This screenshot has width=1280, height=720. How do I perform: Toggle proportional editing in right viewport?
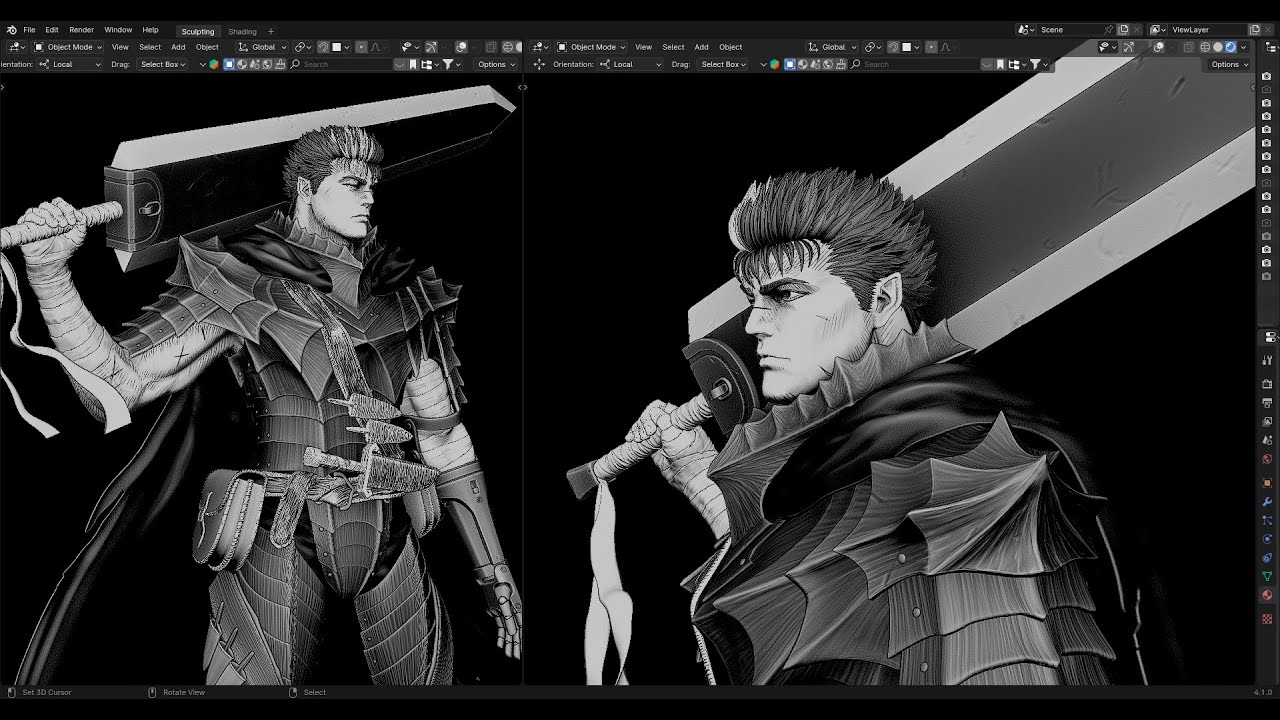coord(933,47)
